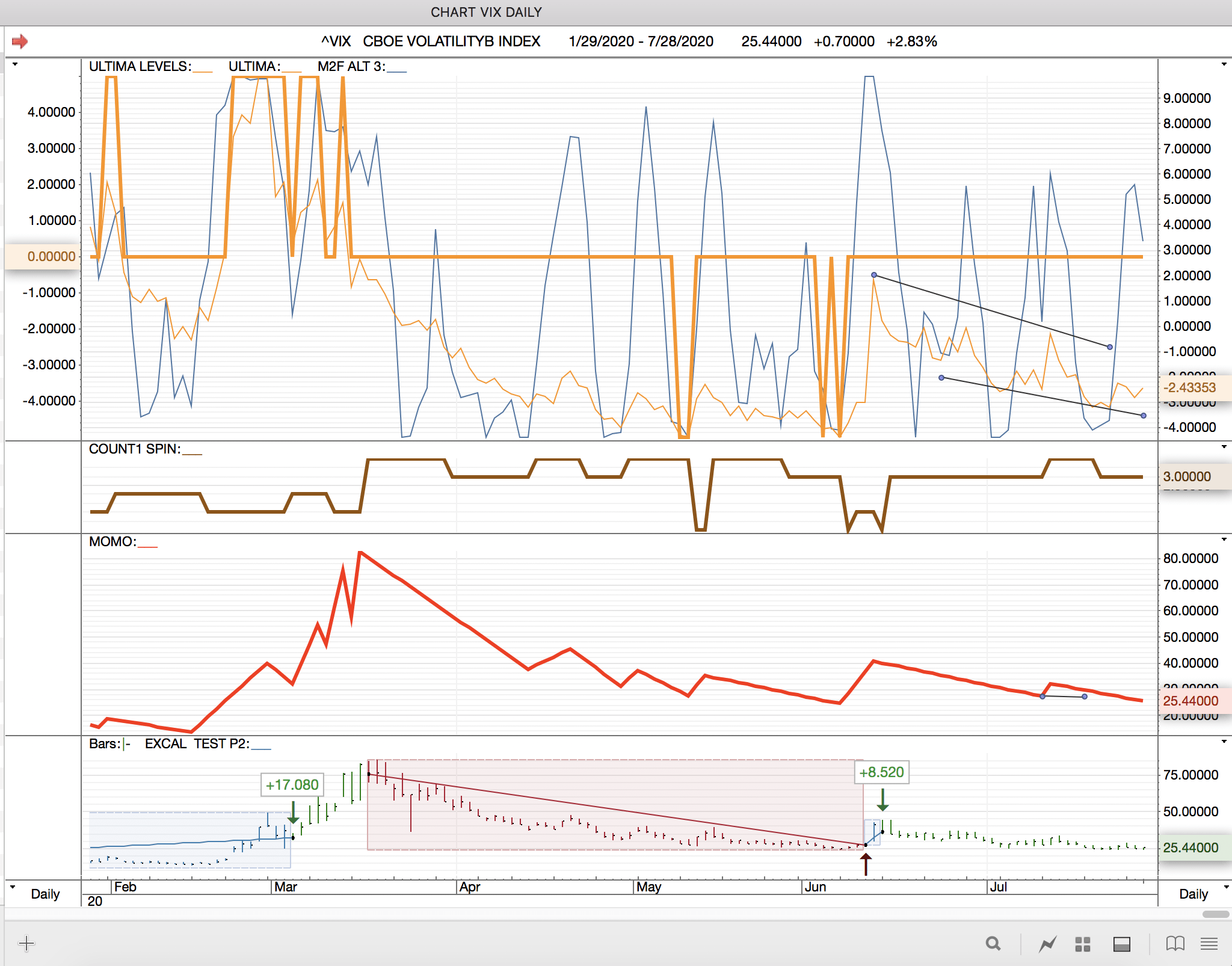Image resolution: width=1232 pixels, height=966 pixels.
Task: Open the book icon in bottom toolbar
Action: pos(1175,944)
